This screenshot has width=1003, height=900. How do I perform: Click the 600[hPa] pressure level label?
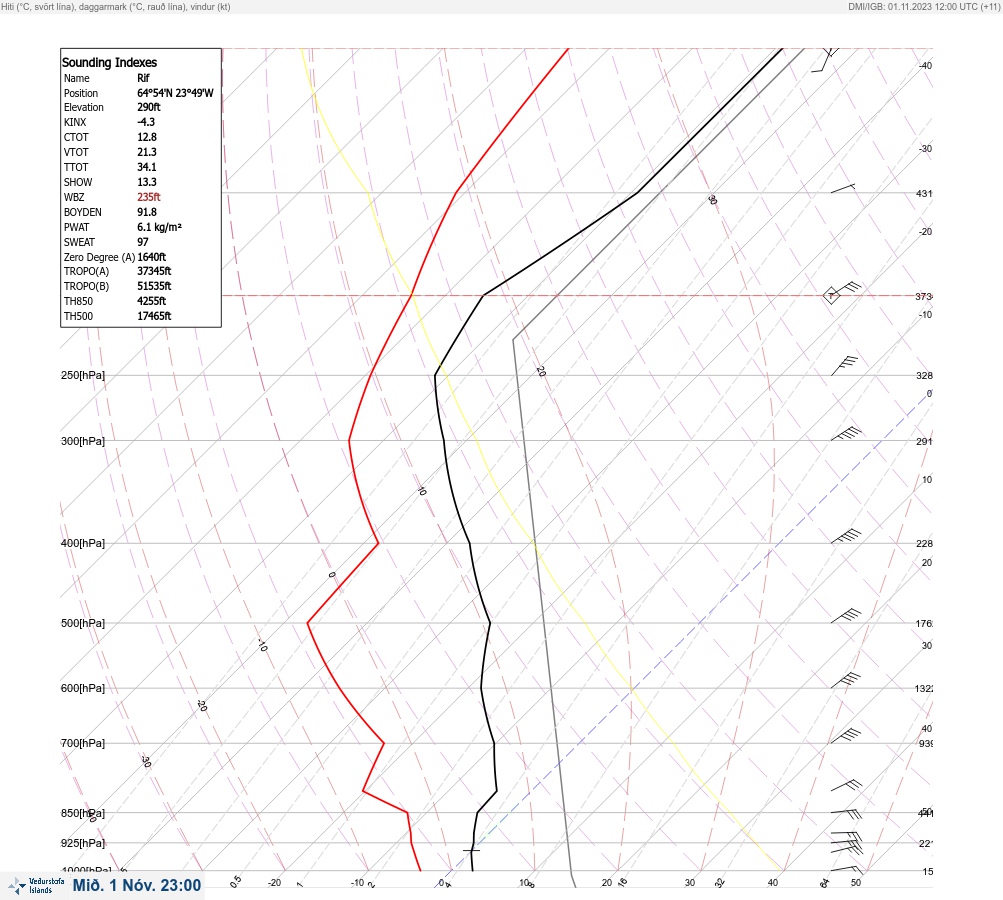click(83, 689)
